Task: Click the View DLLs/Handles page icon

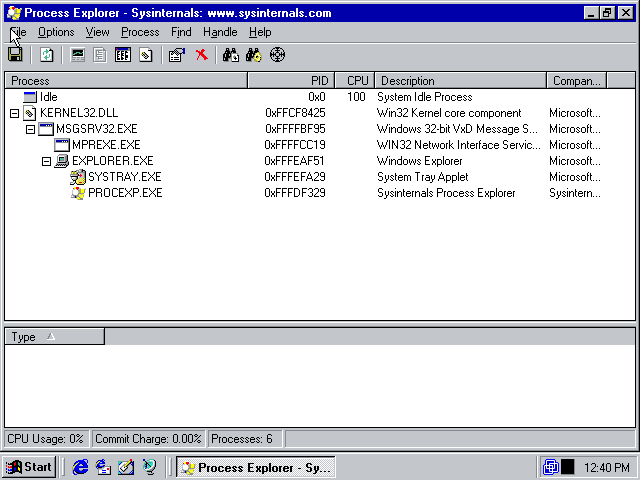Action: (146, 55)
